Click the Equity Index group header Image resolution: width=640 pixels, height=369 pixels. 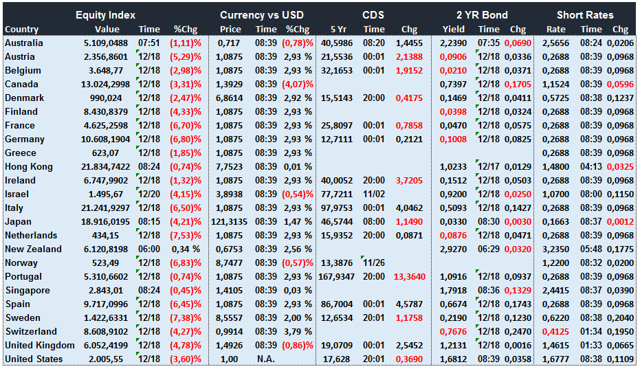tap(105, 15)
